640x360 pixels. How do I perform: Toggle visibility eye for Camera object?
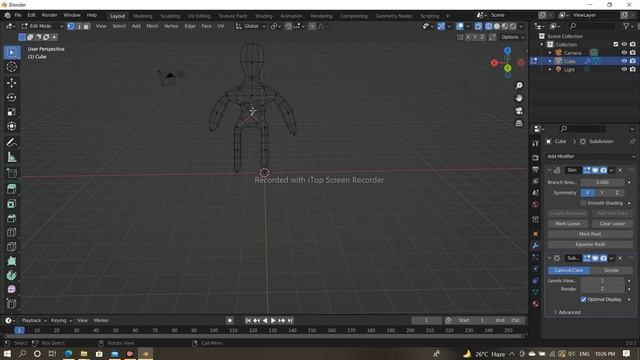[x=624, y=53]
